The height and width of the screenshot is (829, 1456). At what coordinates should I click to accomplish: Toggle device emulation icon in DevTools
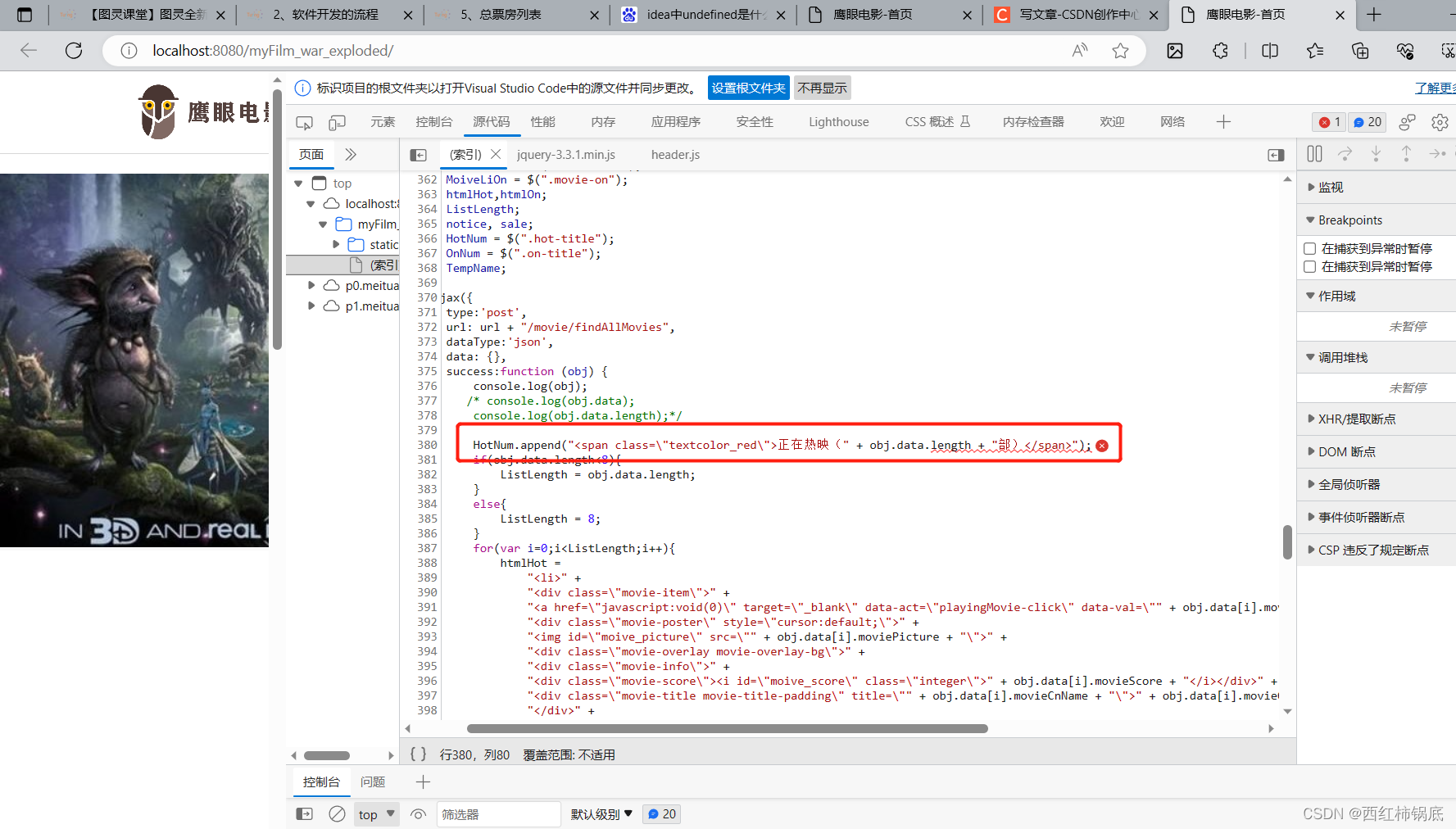[337, 122]
